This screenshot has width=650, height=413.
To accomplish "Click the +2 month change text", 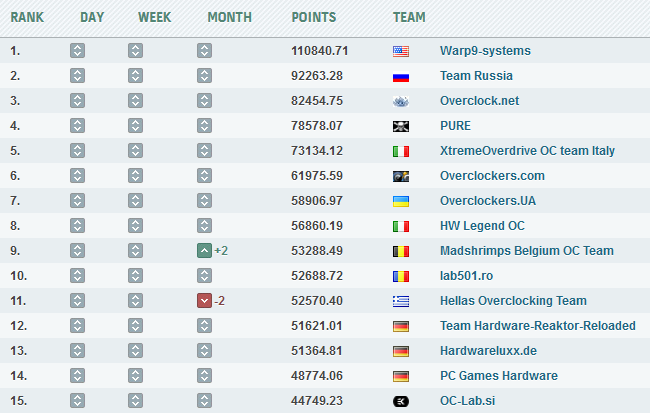I will pyautogui.click(x=221, y=250).
